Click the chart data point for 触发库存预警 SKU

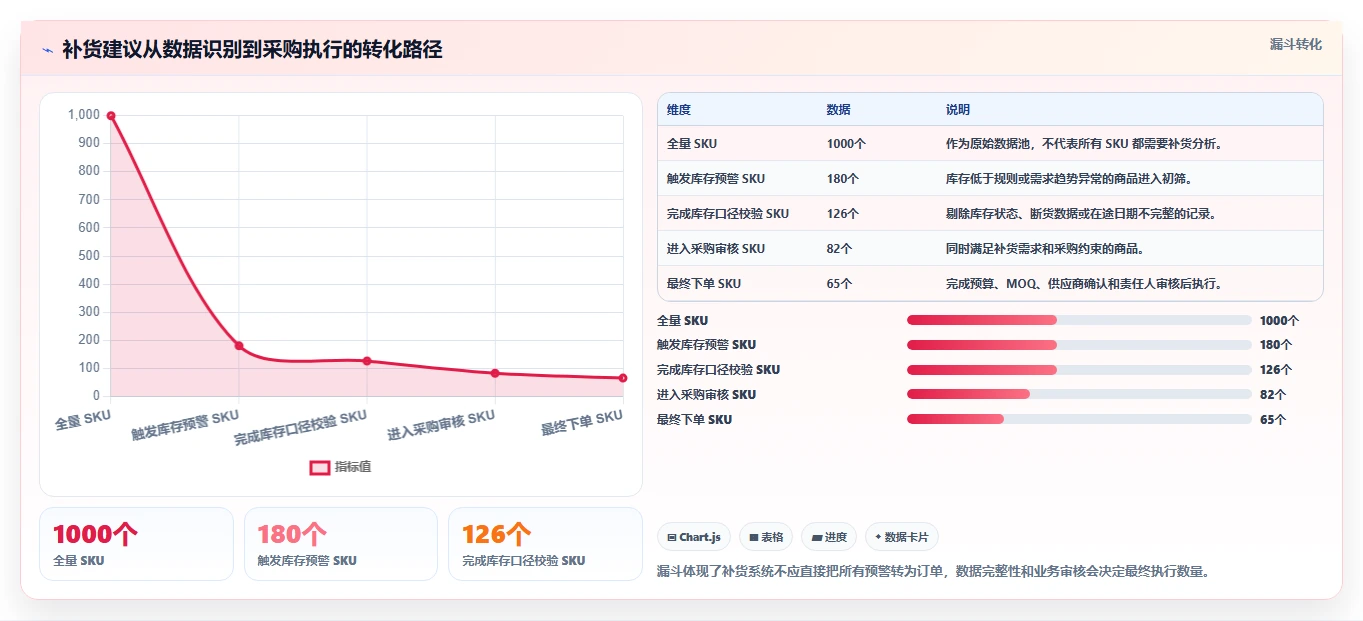click(239, 346)
